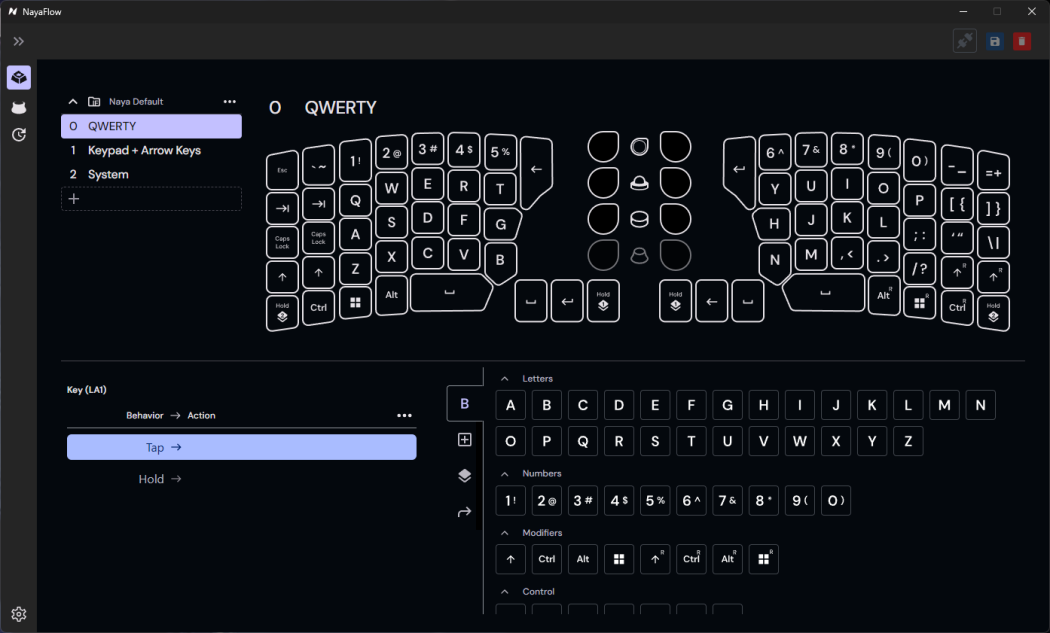Viewport: 1050px width, 633px height.
Task: Click the add action plus icon
Action: (x=464, y=439)
